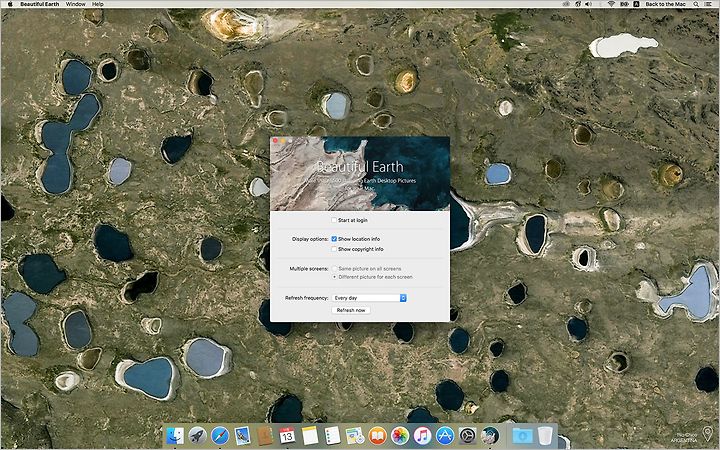Open the Mail stamp icon in Dock
720x450 pixels.
pyautogui.click(x=242, y=435)
